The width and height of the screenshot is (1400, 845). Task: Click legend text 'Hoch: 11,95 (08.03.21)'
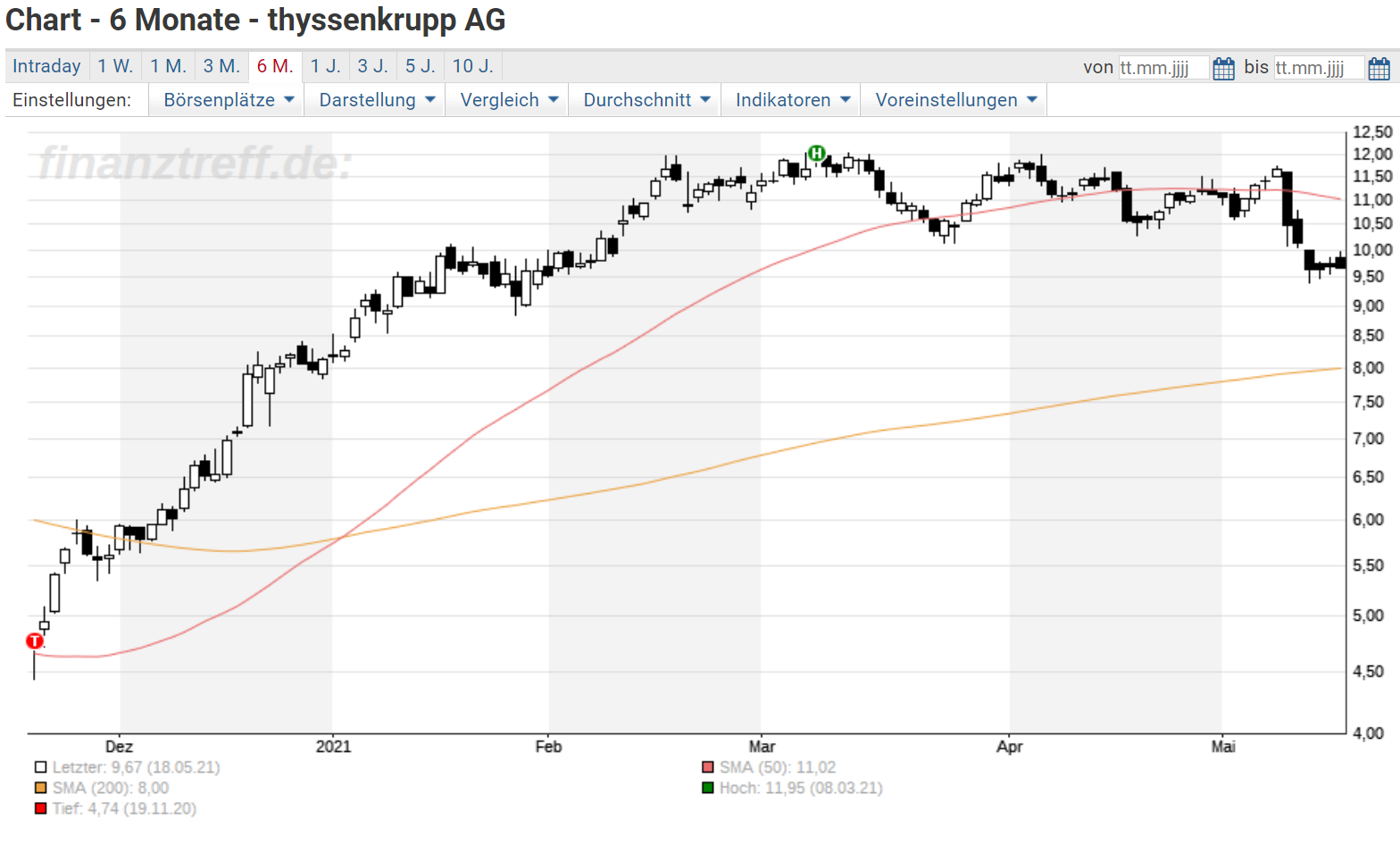click(801, 788)
